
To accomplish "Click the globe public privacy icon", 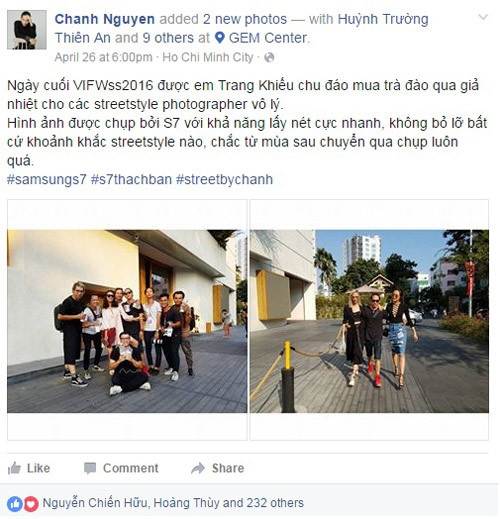I will click(269, 58).
